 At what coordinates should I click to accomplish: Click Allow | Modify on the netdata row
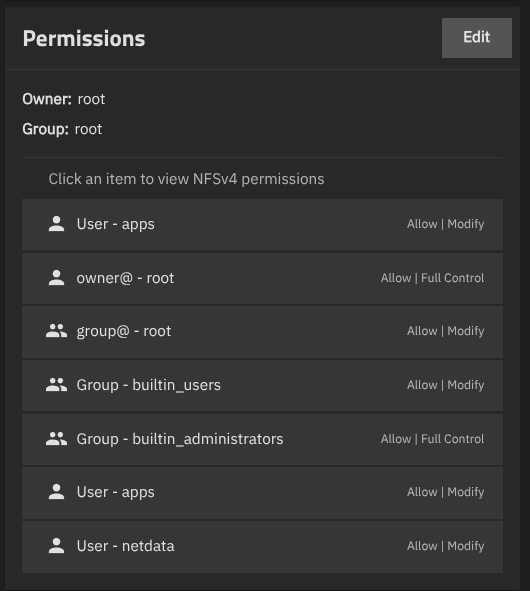pos(446,546)
